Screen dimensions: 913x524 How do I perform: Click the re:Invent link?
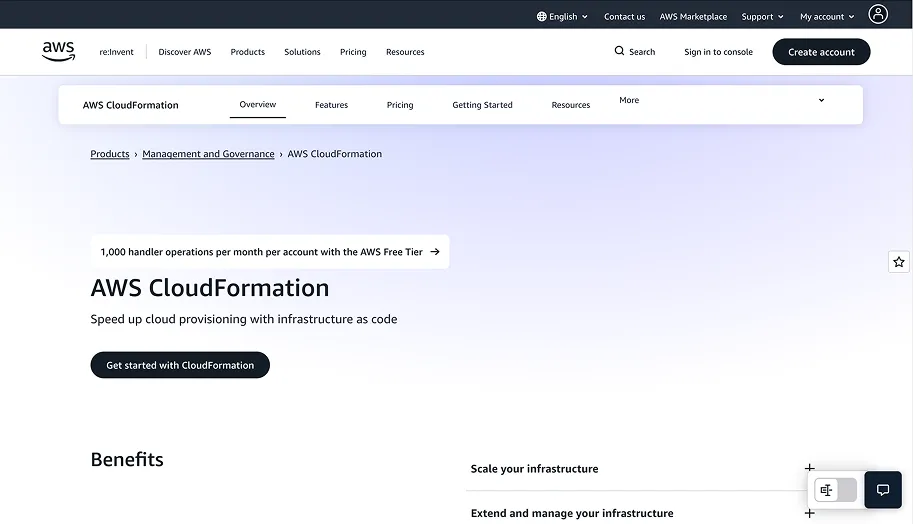pos(116,52)
